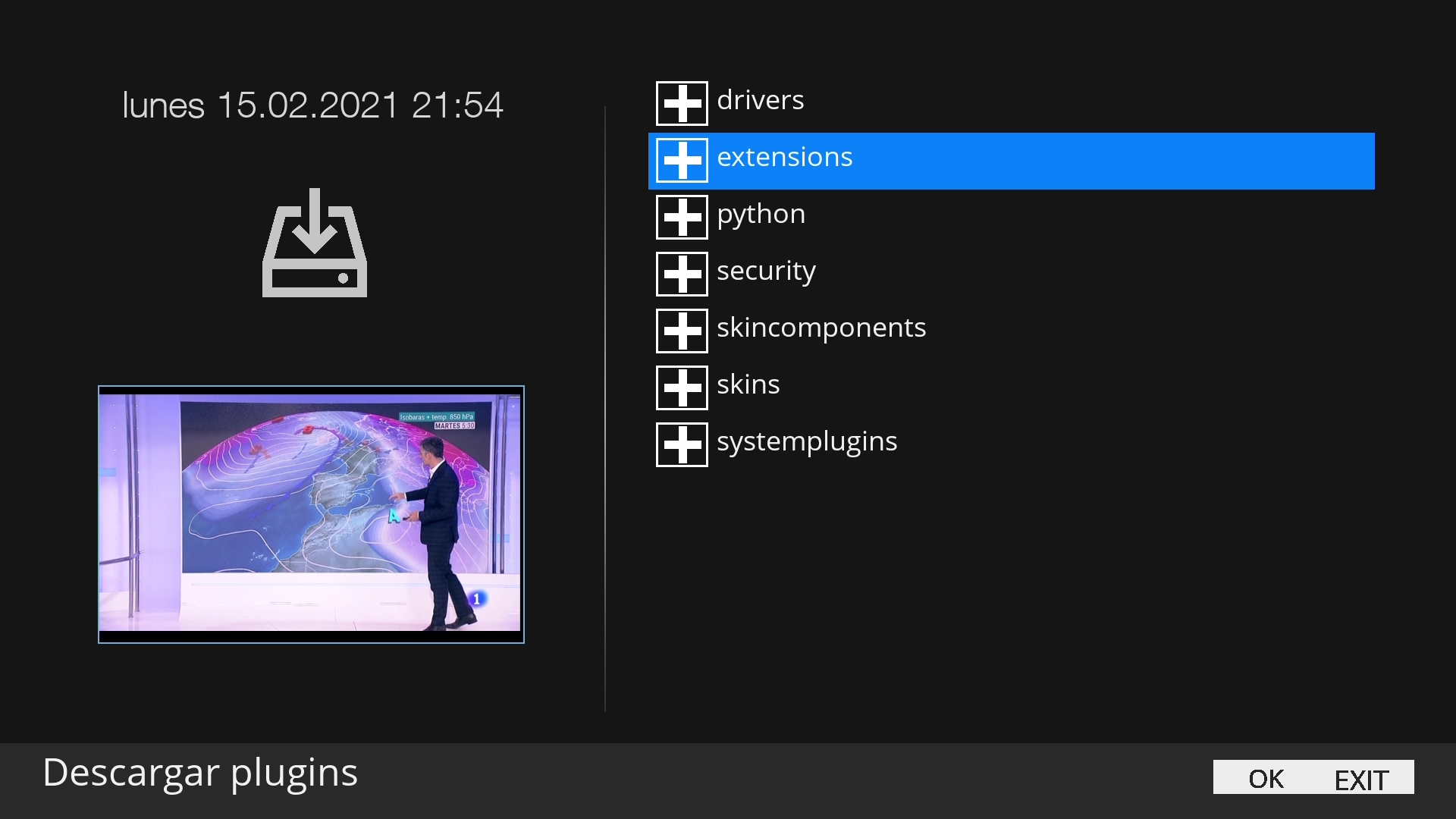Select the highlighted extensions entry
1456x819 pixels.
tap(784, 158)
